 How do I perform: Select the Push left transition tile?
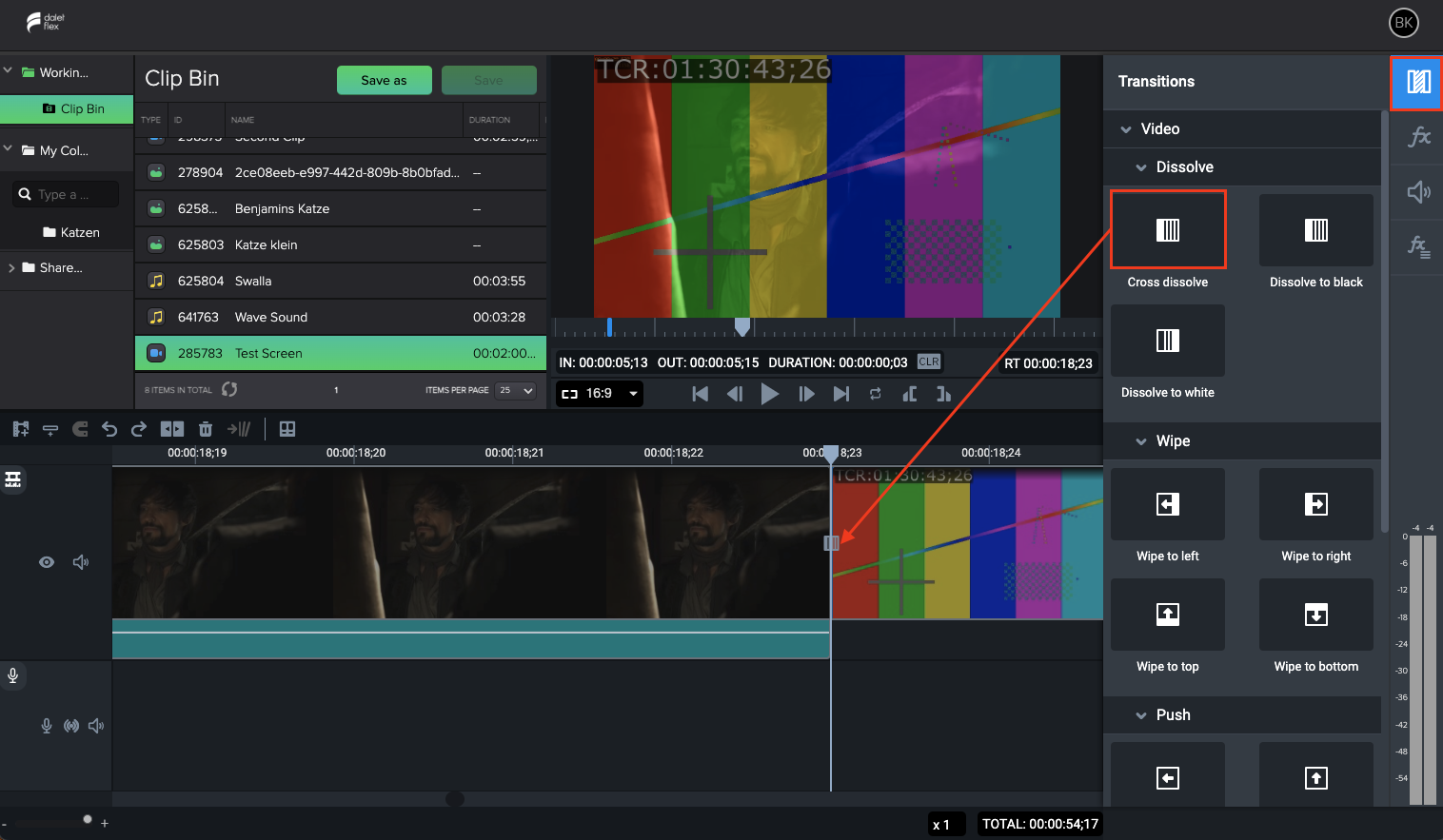1168,777
